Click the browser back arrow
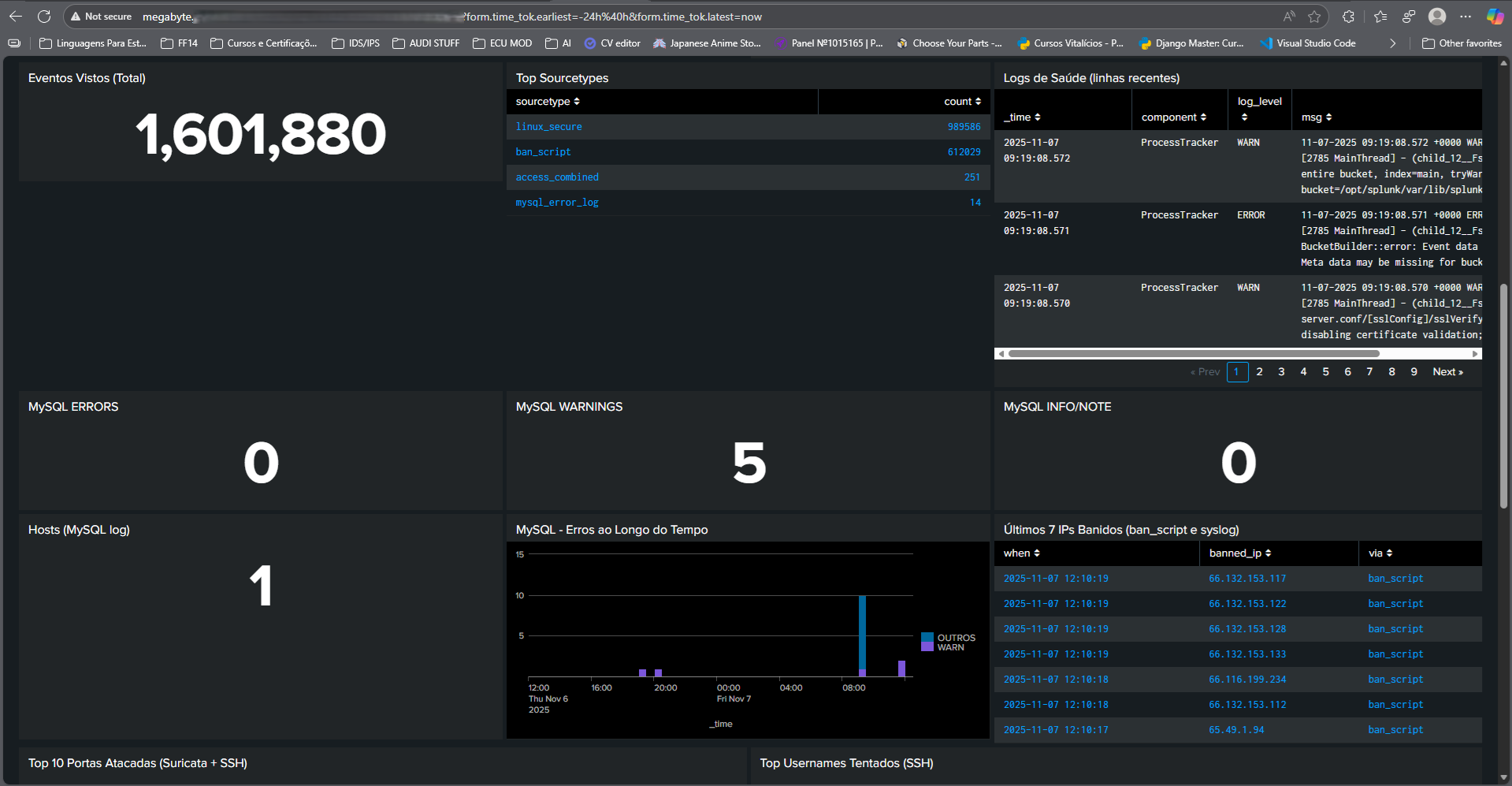 16,17
